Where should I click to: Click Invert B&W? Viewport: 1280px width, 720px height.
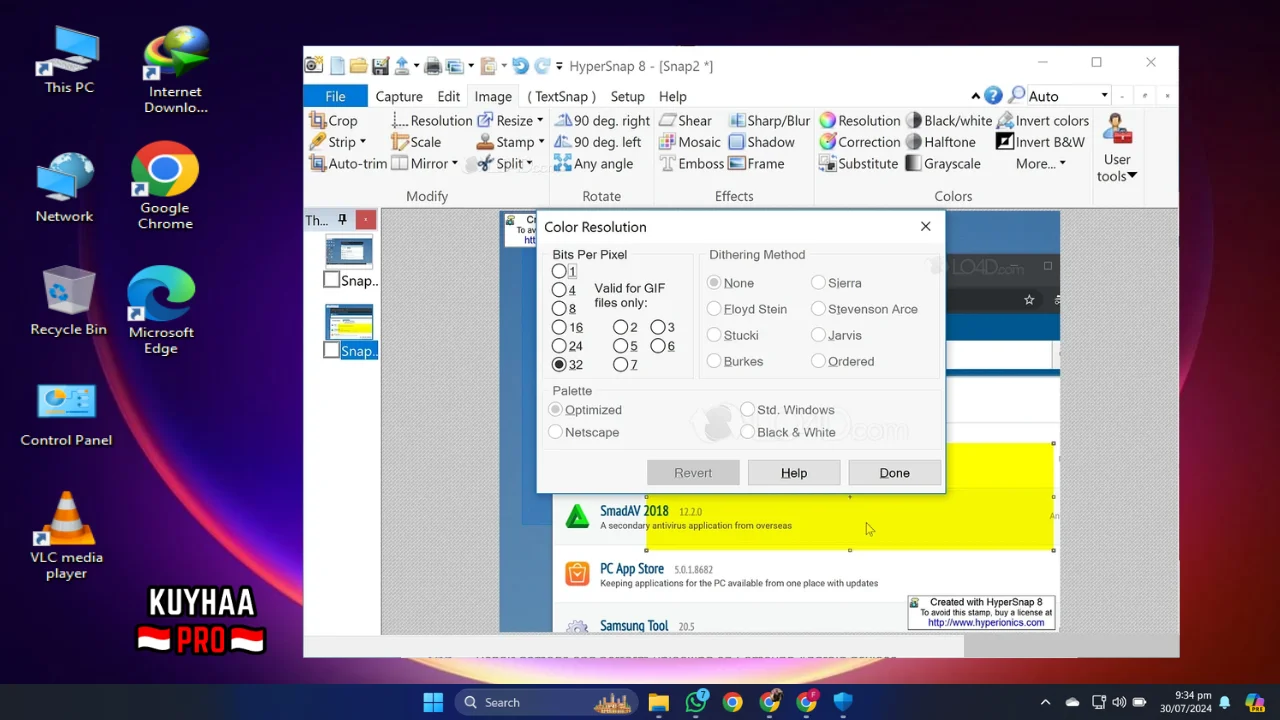coord(1040,142)
